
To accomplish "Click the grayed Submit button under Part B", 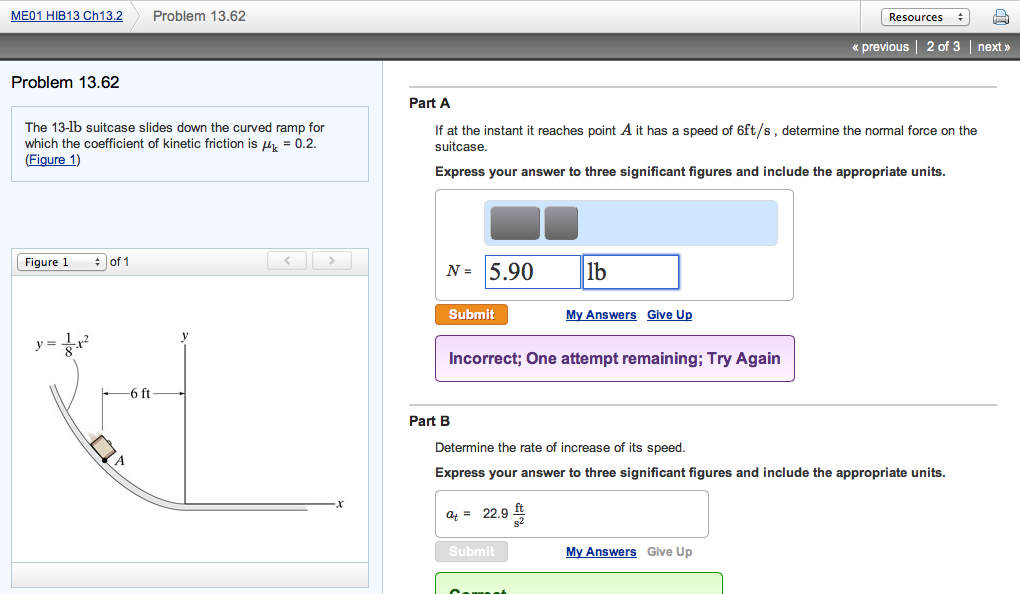I will pyautogui.click(x=471, y=551).
